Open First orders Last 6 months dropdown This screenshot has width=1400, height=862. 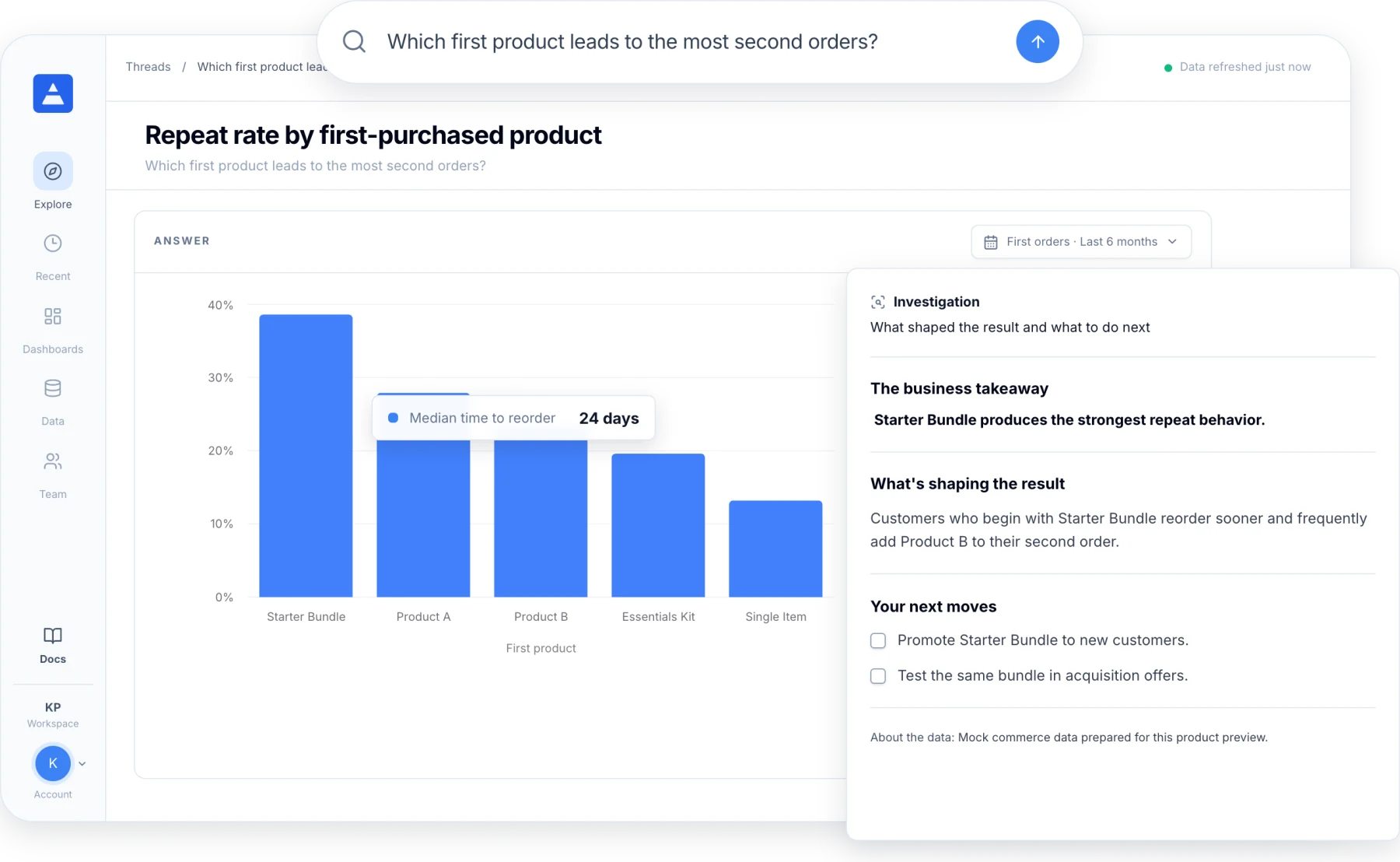click(1081, 242)
